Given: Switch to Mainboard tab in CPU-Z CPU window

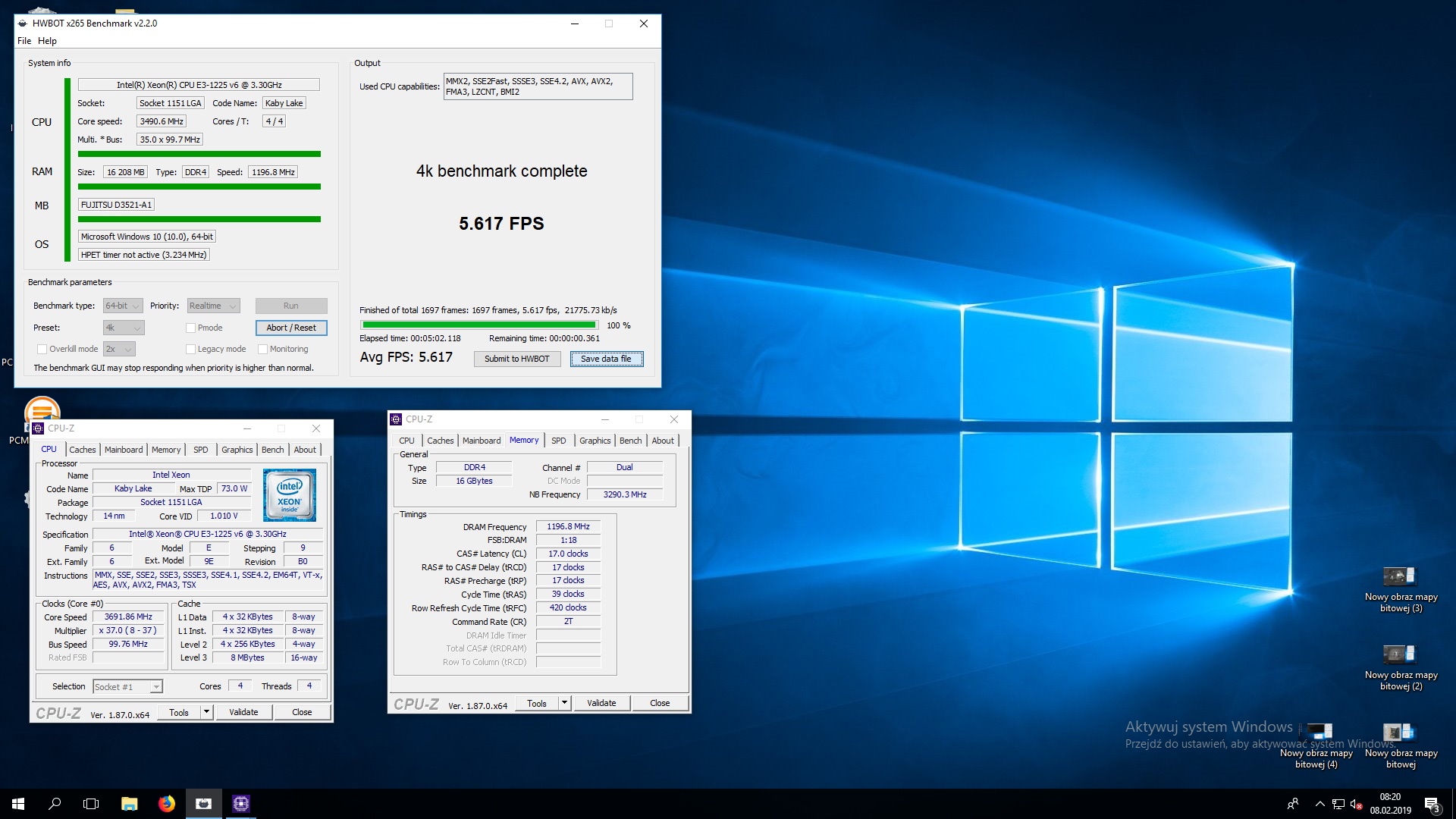Looking at the screenshot, I should pyautogui.click(x=124, y=450).
